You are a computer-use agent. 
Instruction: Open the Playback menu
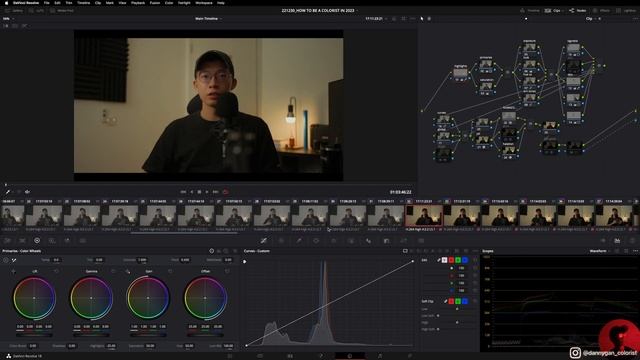tap(138, 3)
